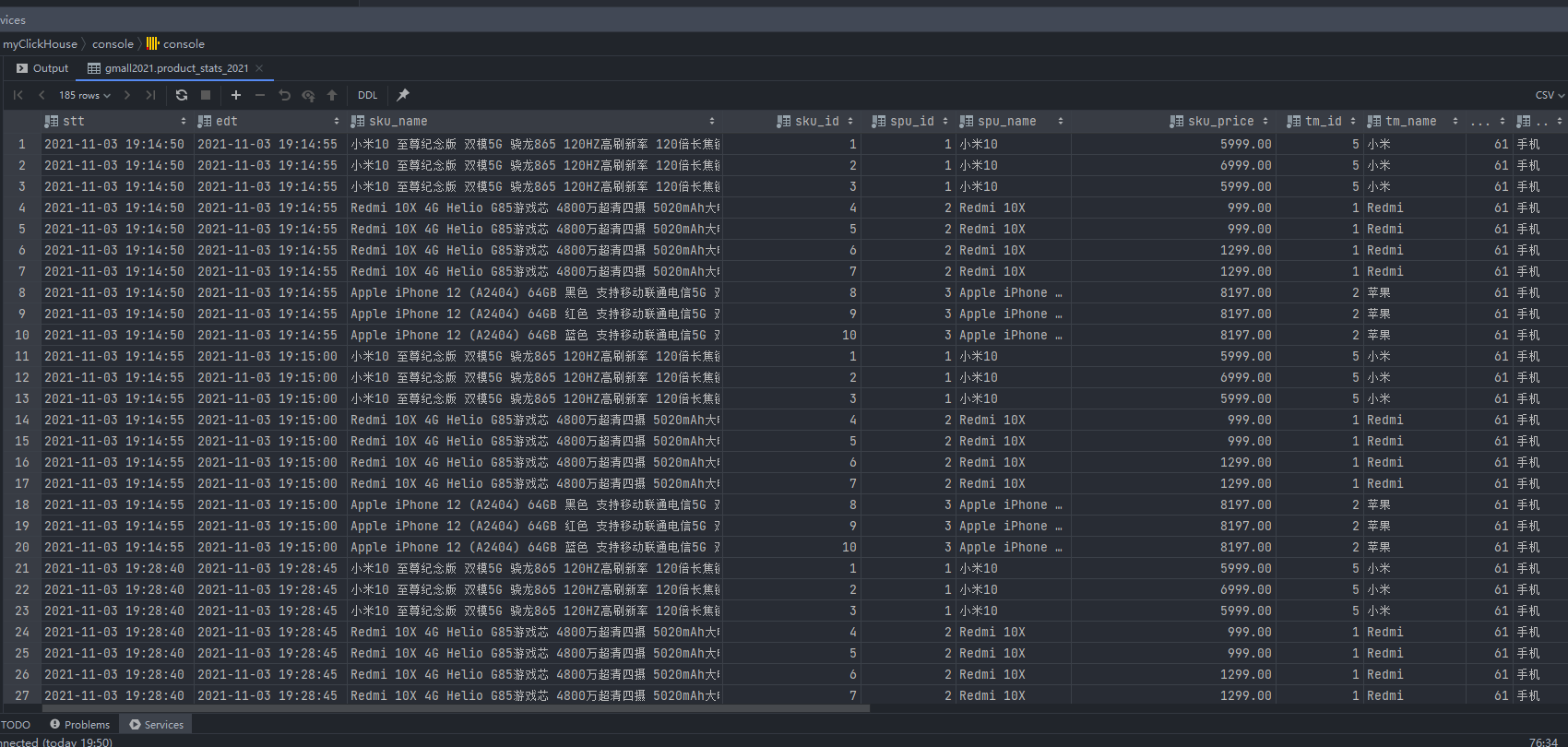Toggle sort arrows on tm_name column
Screen dimensions: 1568x747
coord(1455,121)
